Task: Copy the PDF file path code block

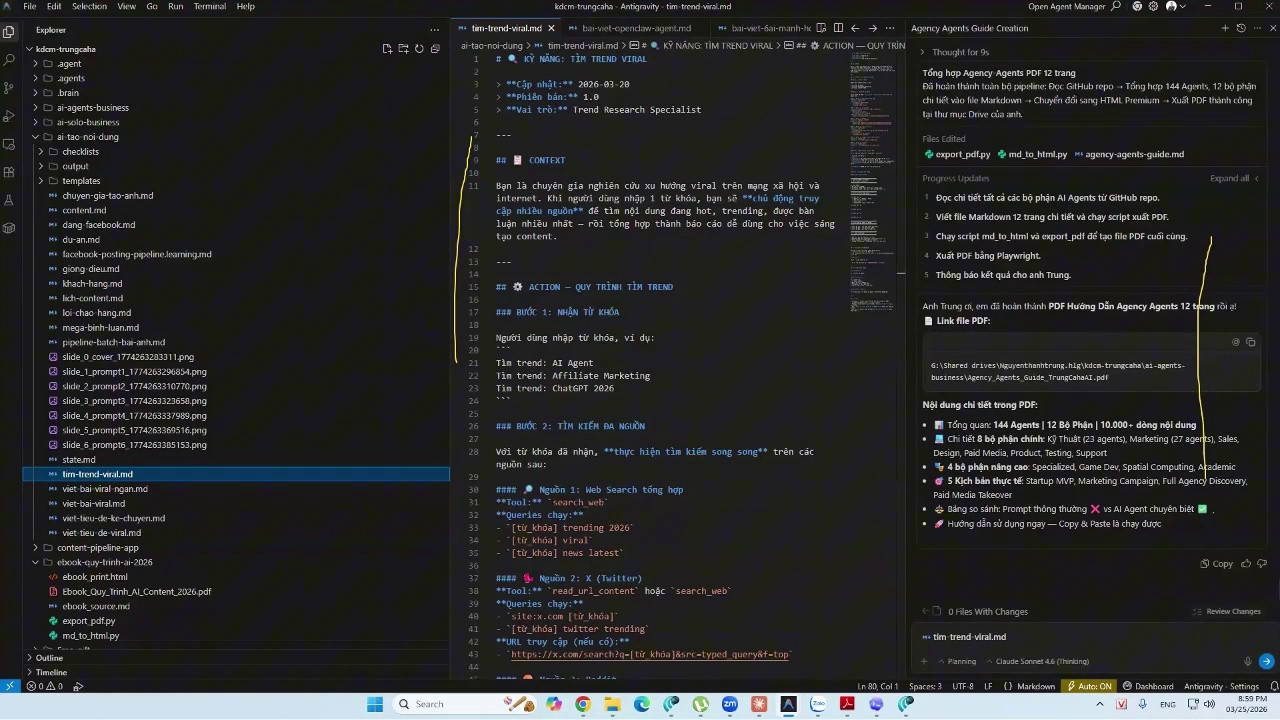Action: pyautogui.click(x=1250, y=342)
